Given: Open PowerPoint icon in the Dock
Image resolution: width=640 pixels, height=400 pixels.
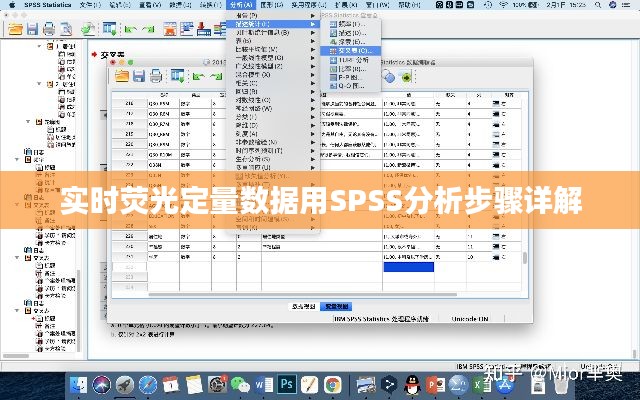Looking at the screenshot, I should point(436,384).
